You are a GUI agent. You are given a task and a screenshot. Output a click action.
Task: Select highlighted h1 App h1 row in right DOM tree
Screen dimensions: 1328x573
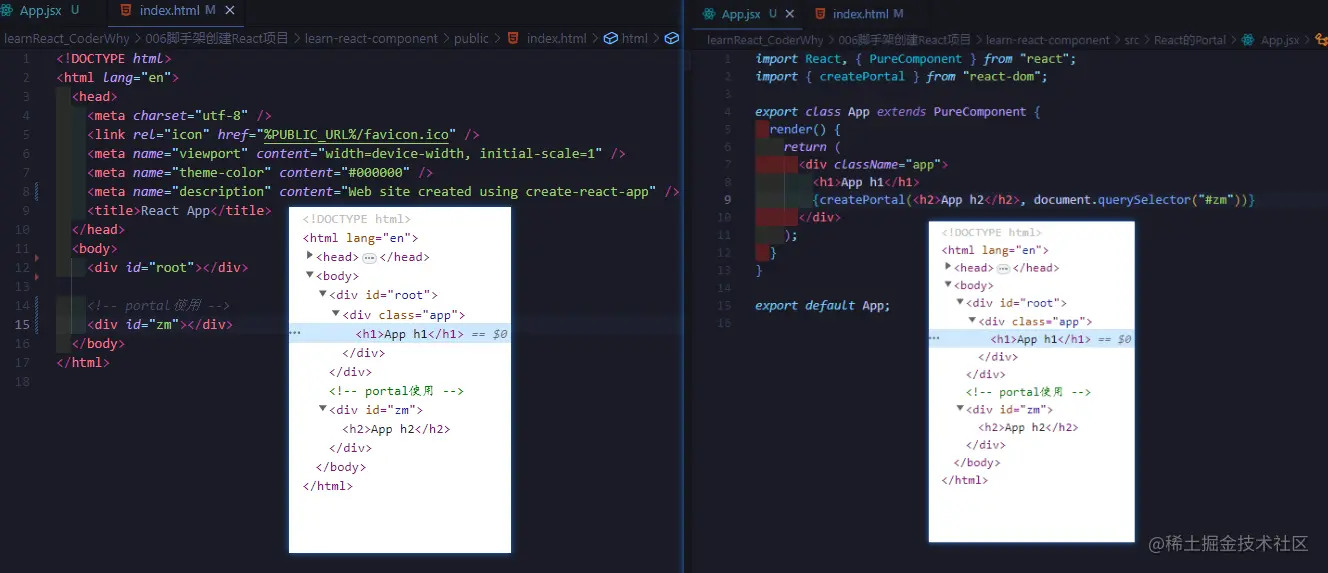[1032, 339]
